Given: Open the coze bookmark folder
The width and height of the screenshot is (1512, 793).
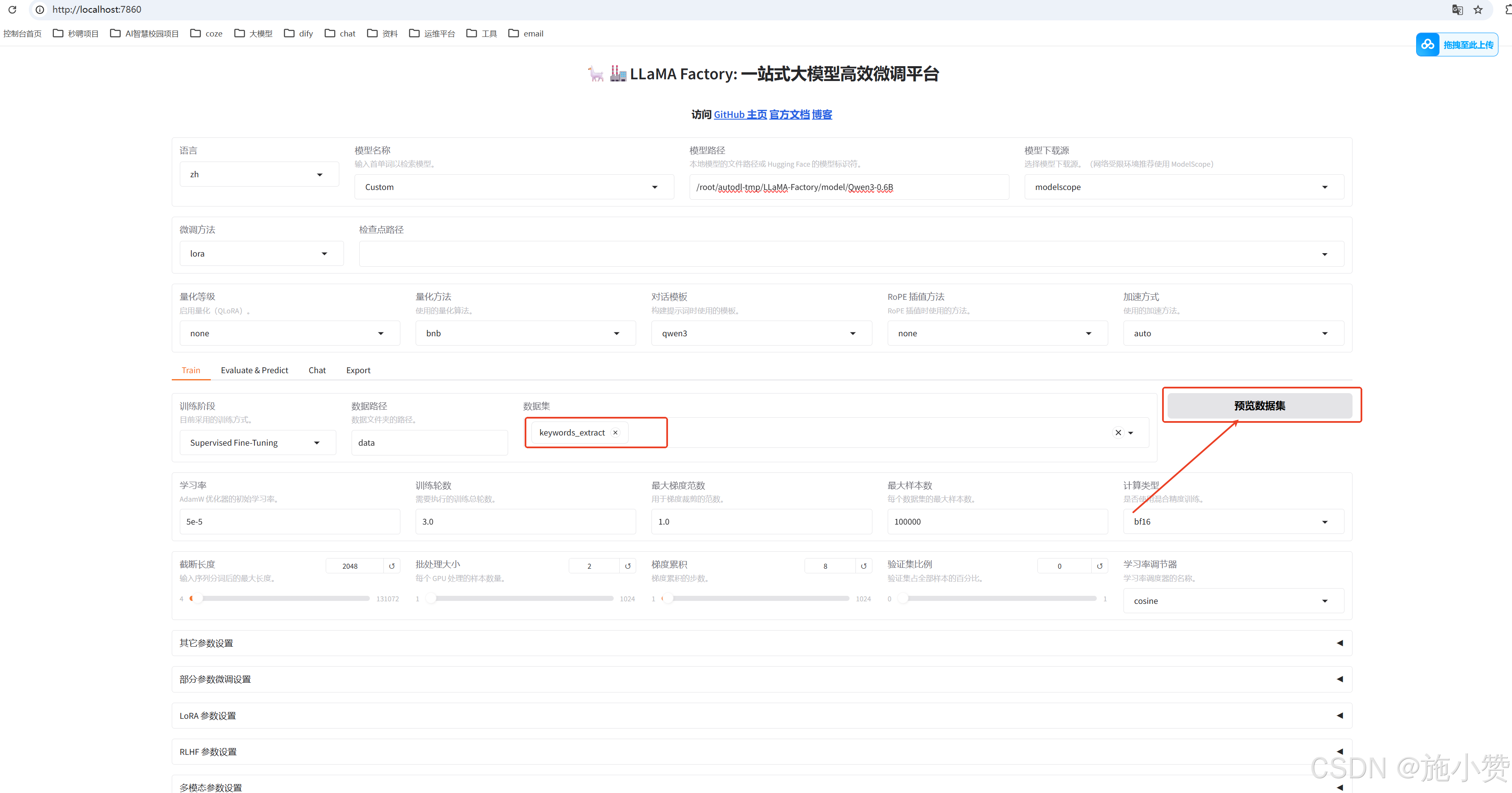Looking at the screenshot, I should point(207,34).
